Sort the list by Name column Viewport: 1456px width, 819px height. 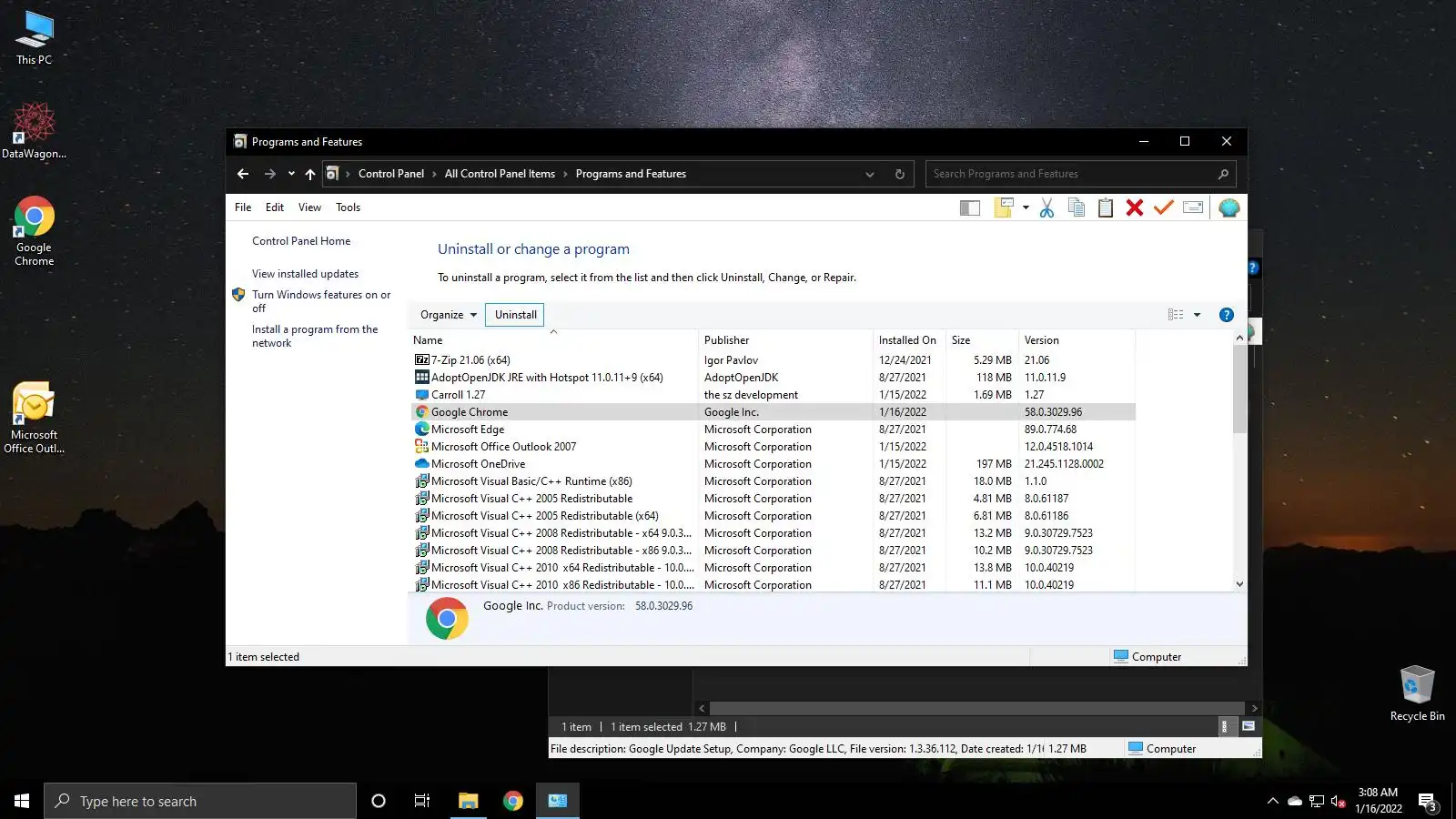(552, 340)
